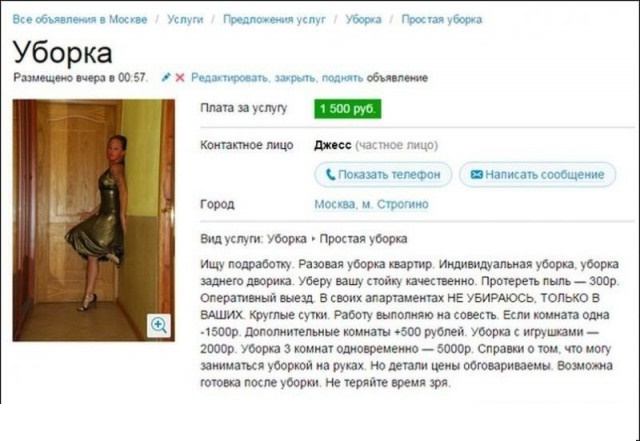
Task: Open the Москва, м. Строгино location link
Action: 371,204
